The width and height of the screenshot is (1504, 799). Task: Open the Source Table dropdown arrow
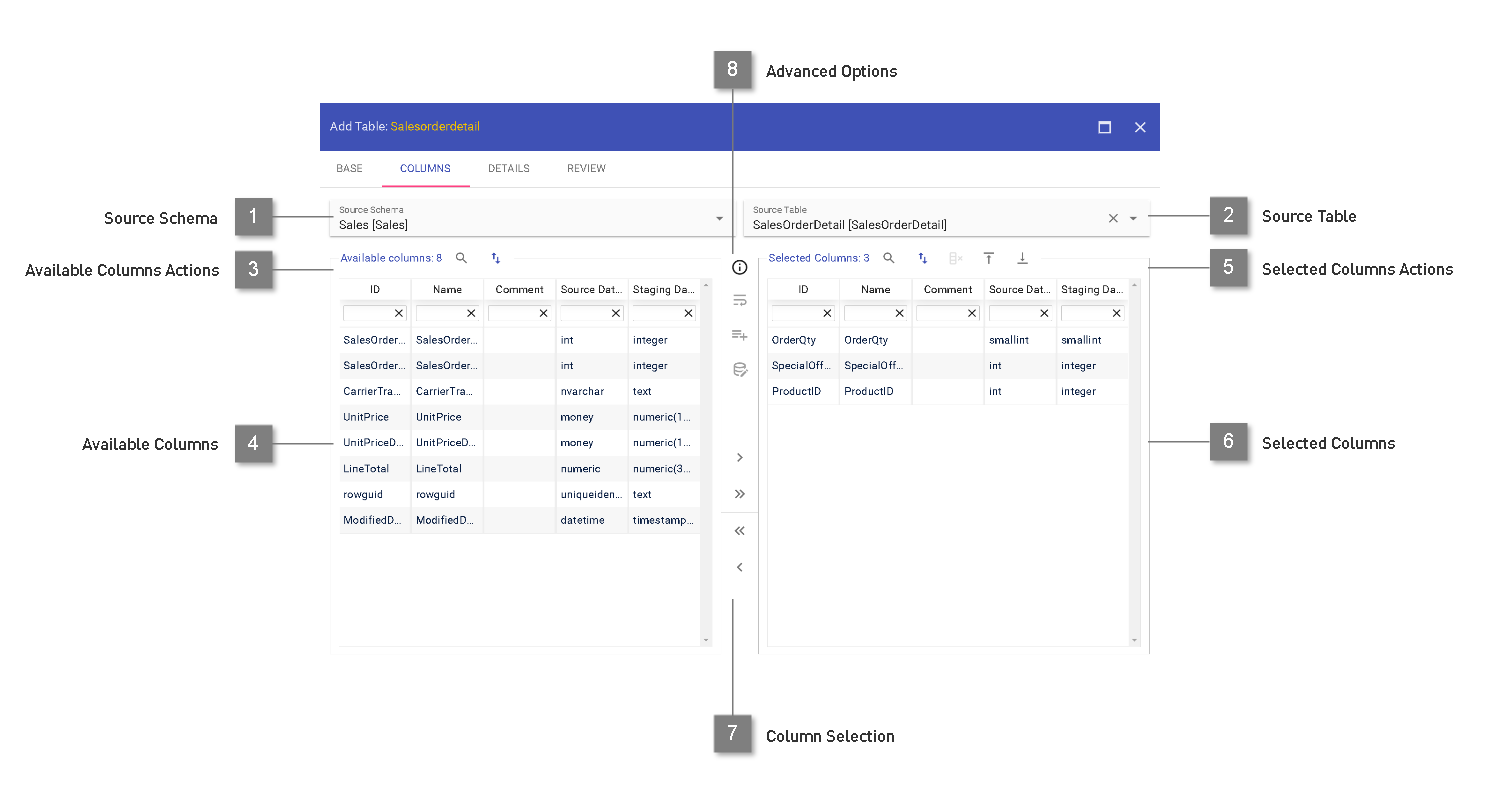[x=1133, y=218]
